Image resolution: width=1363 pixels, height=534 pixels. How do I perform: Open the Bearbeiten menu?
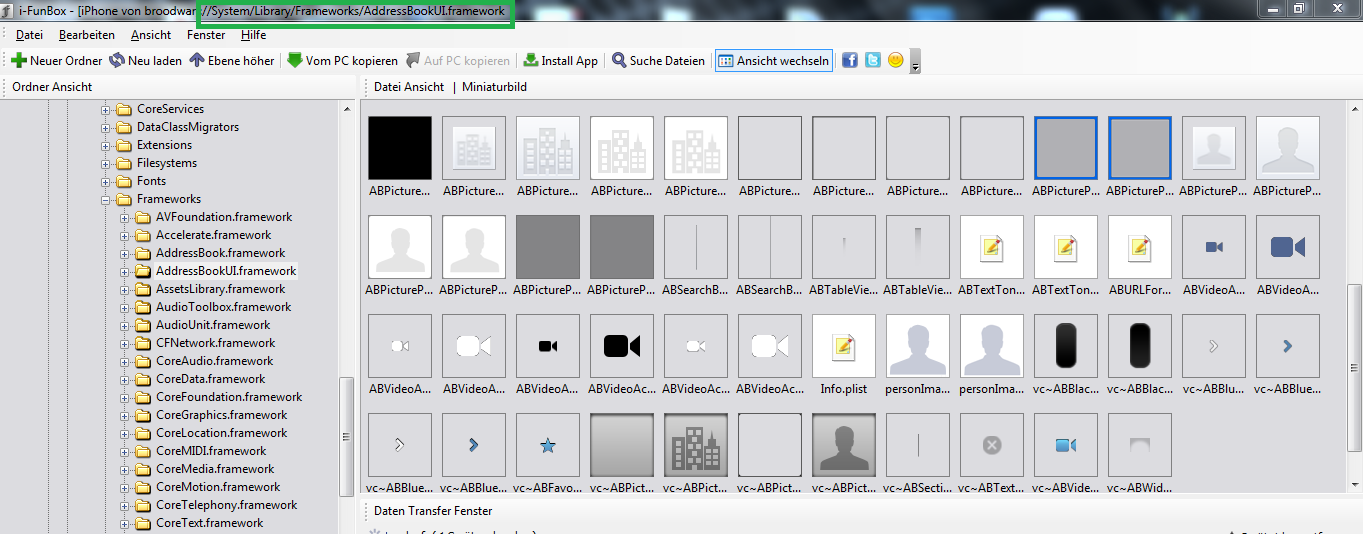click(x=87, y=35)
